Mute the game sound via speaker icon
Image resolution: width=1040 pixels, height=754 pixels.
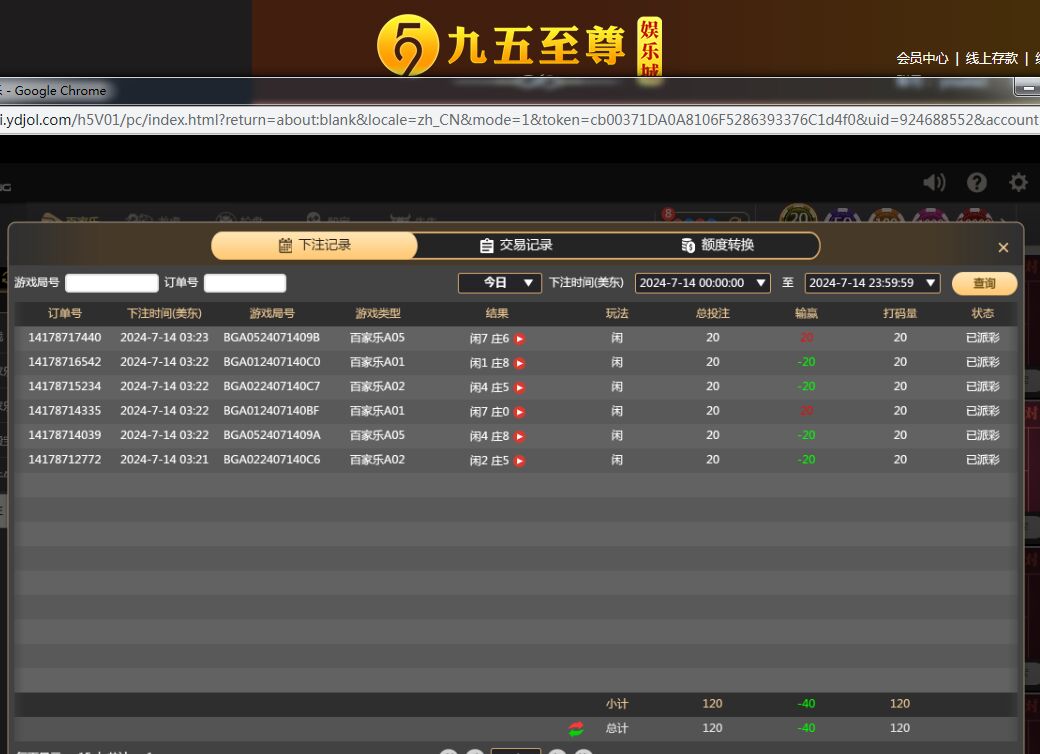click(x=934, y=182)
